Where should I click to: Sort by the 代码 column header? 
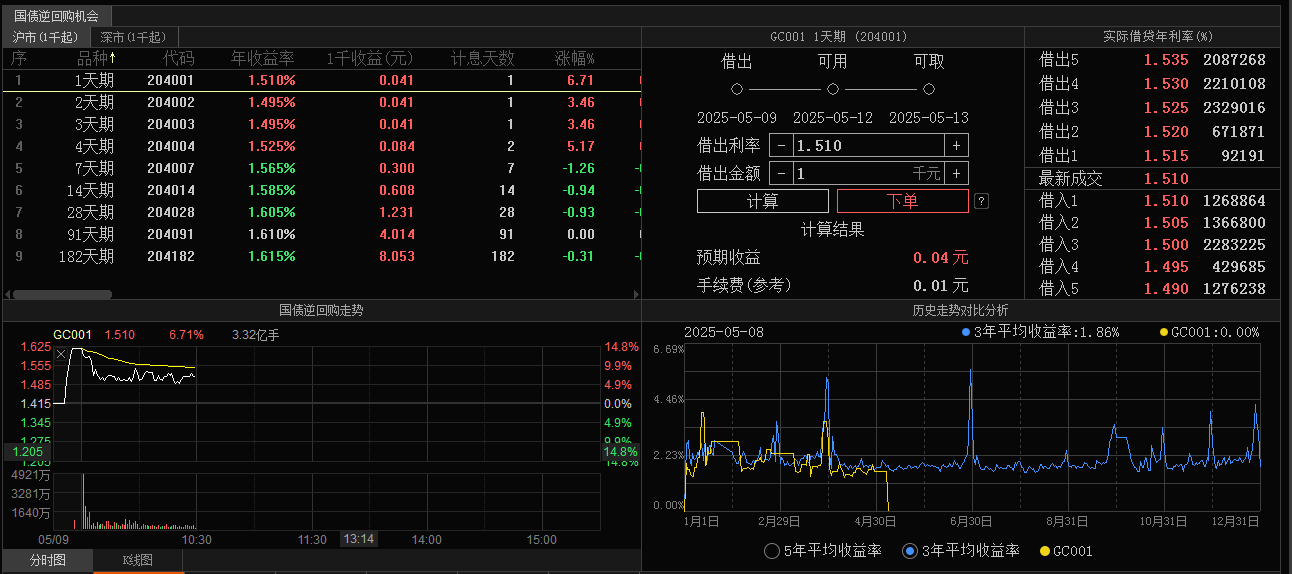tap(179, 58)
